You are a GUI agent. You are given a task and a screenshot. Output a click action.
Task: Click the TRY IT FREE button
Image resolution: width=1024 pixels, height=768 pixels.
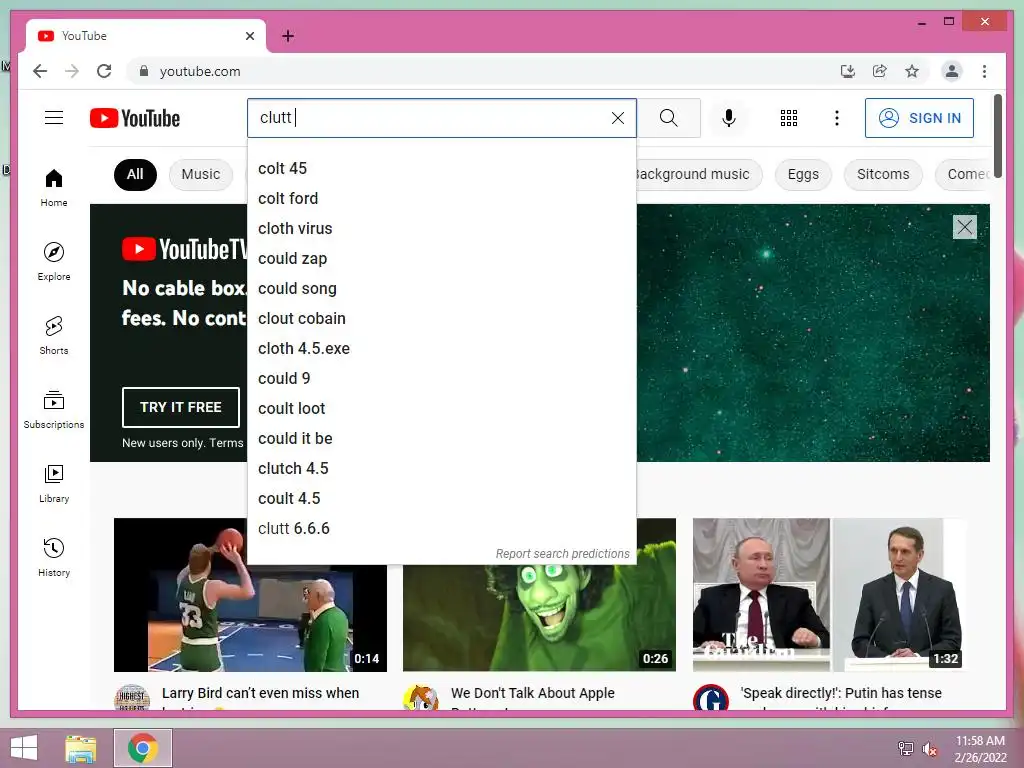click(181, 407)
